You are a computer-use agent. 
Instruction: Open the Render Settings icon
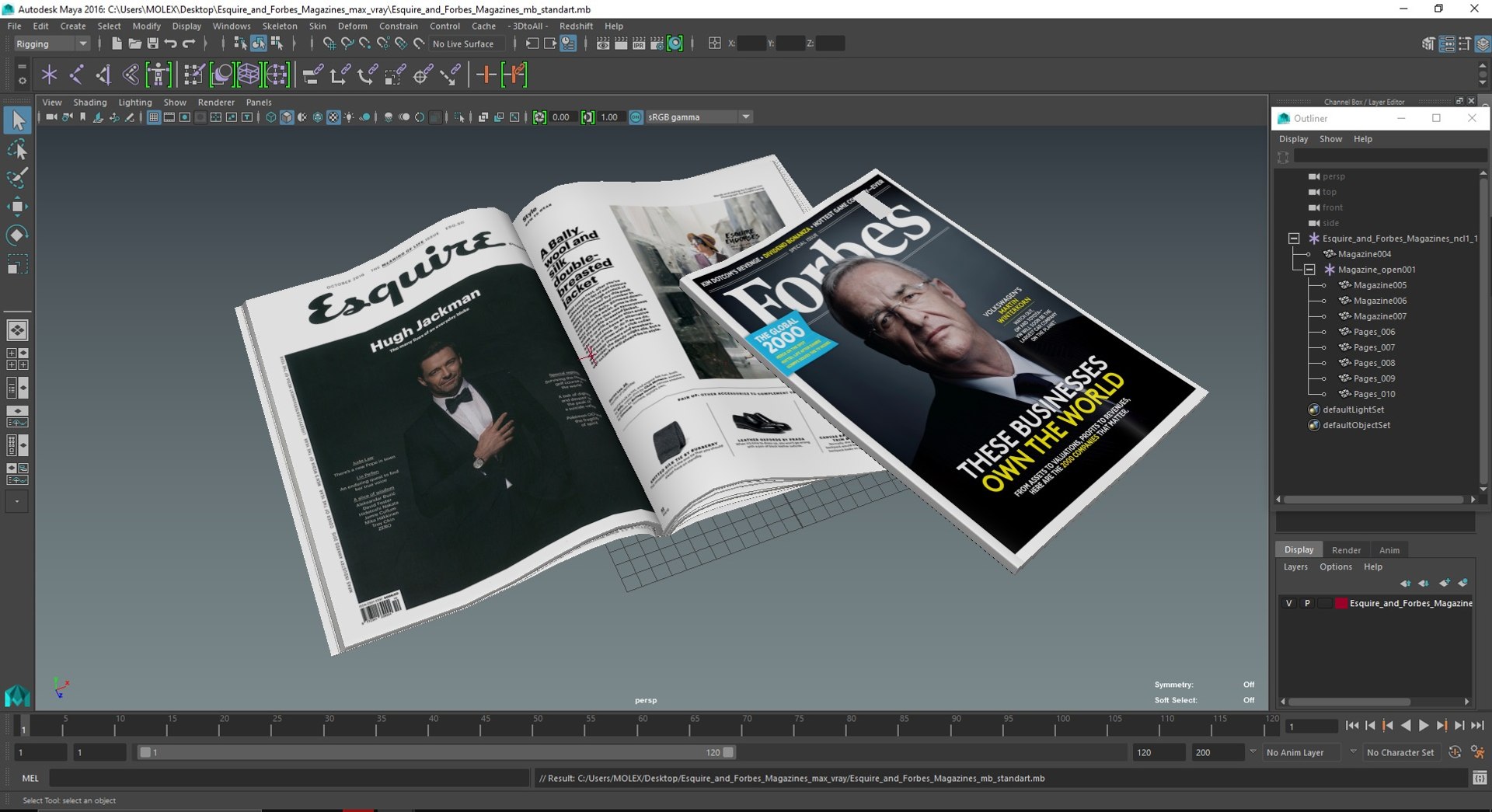(657, 44)
